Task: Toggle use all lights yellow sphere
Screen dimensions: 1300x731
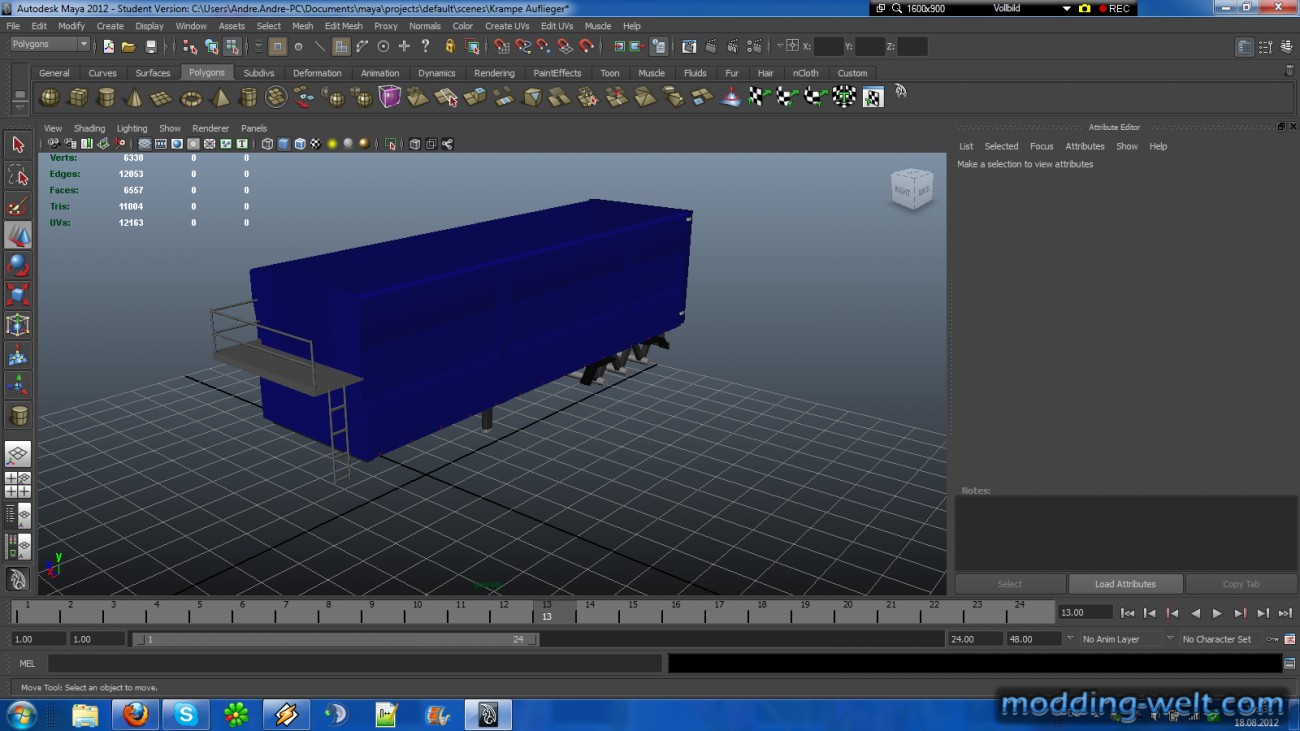Action: point(331,144)
